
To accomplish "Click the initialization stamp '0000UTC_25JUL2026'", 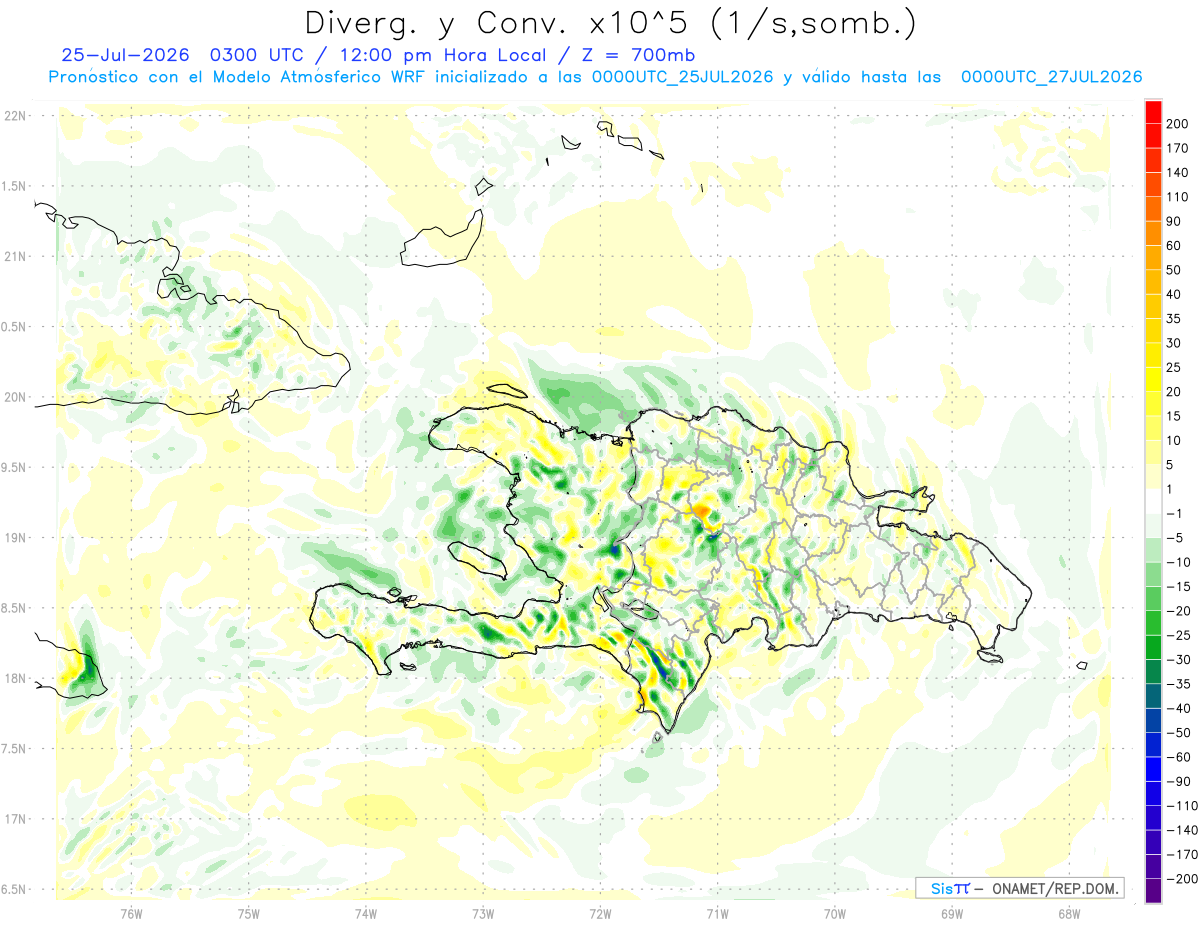I will coord(683,77).
